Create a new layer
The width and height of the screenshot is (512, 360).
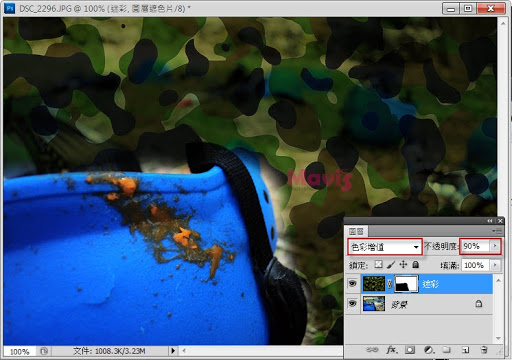click(x=465, y=350)
